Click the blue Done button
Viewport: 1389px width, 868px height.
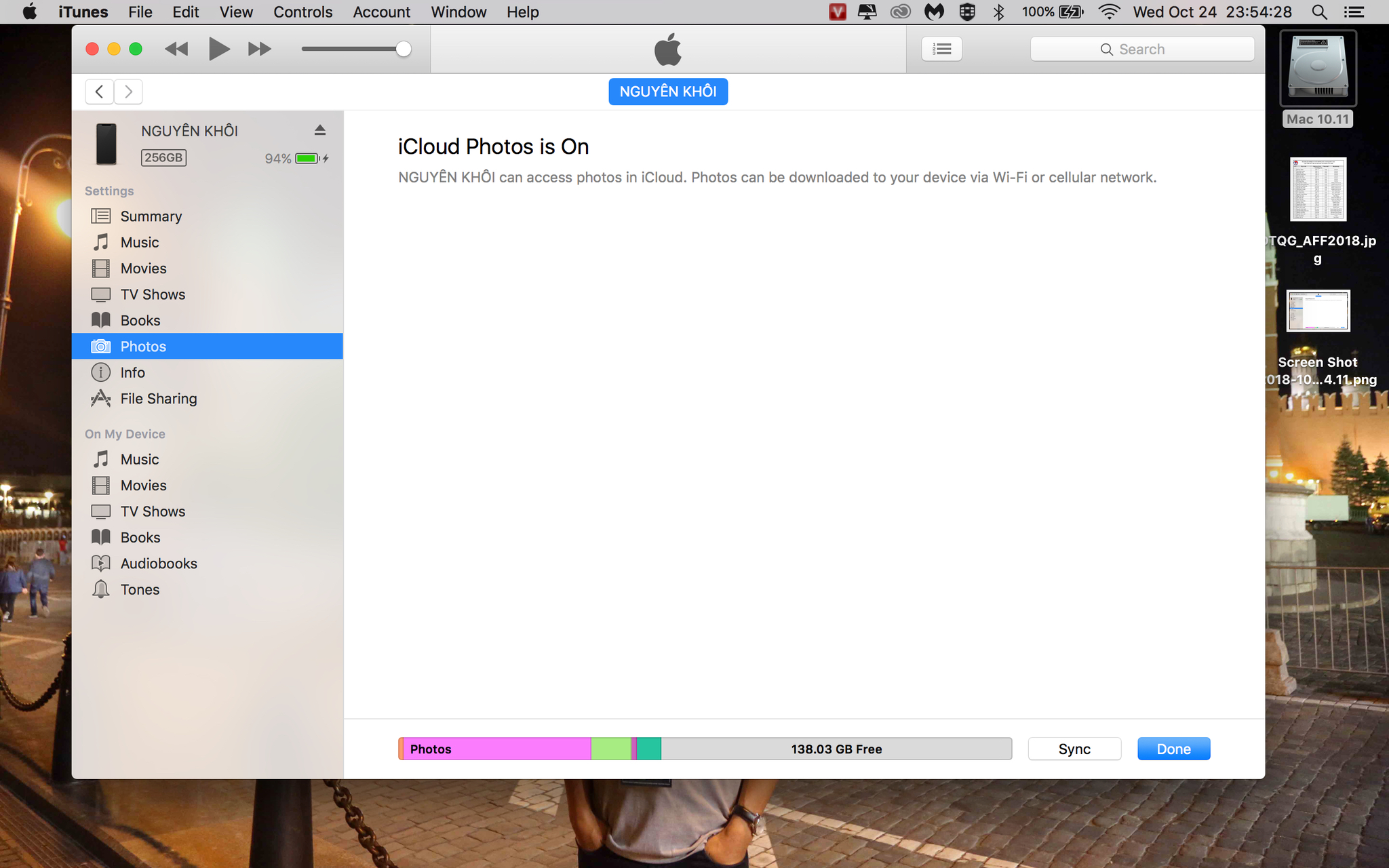click(1173, 749)
